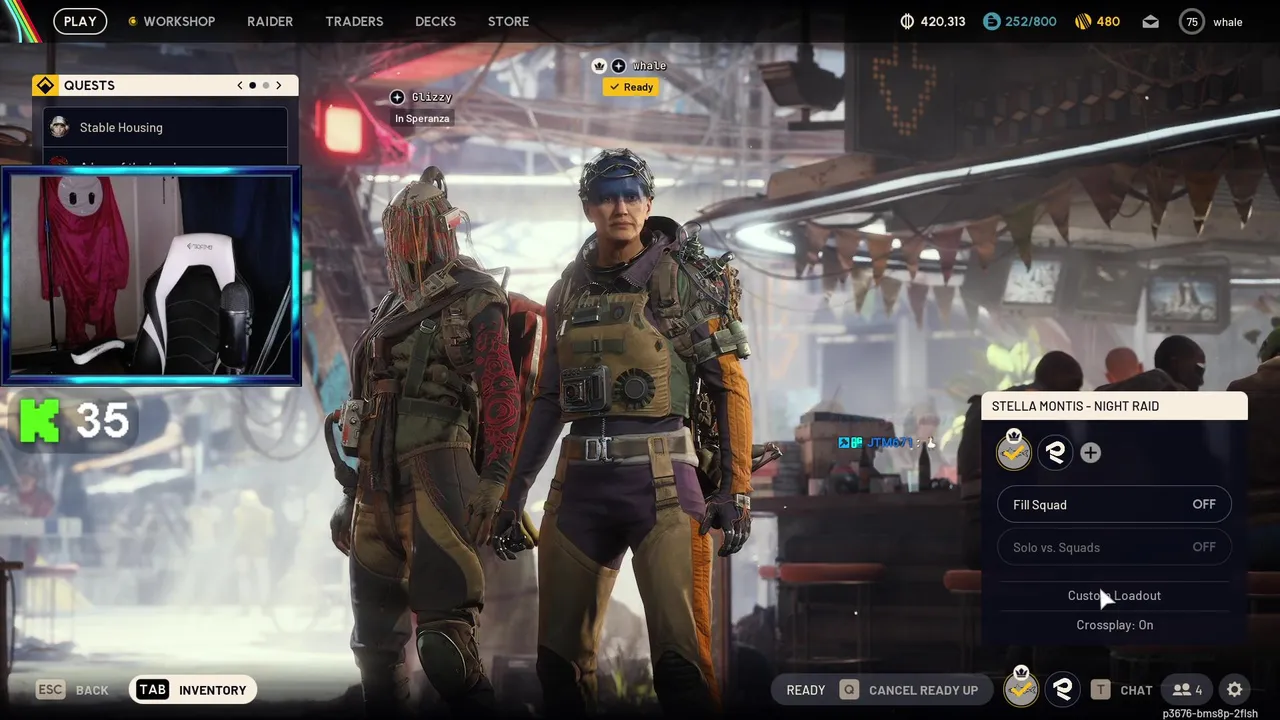Image resolution: width=1280 pixels, height=720 pixels.
Task: Select the second quest page dot
Action: click(x=266, y=85)
